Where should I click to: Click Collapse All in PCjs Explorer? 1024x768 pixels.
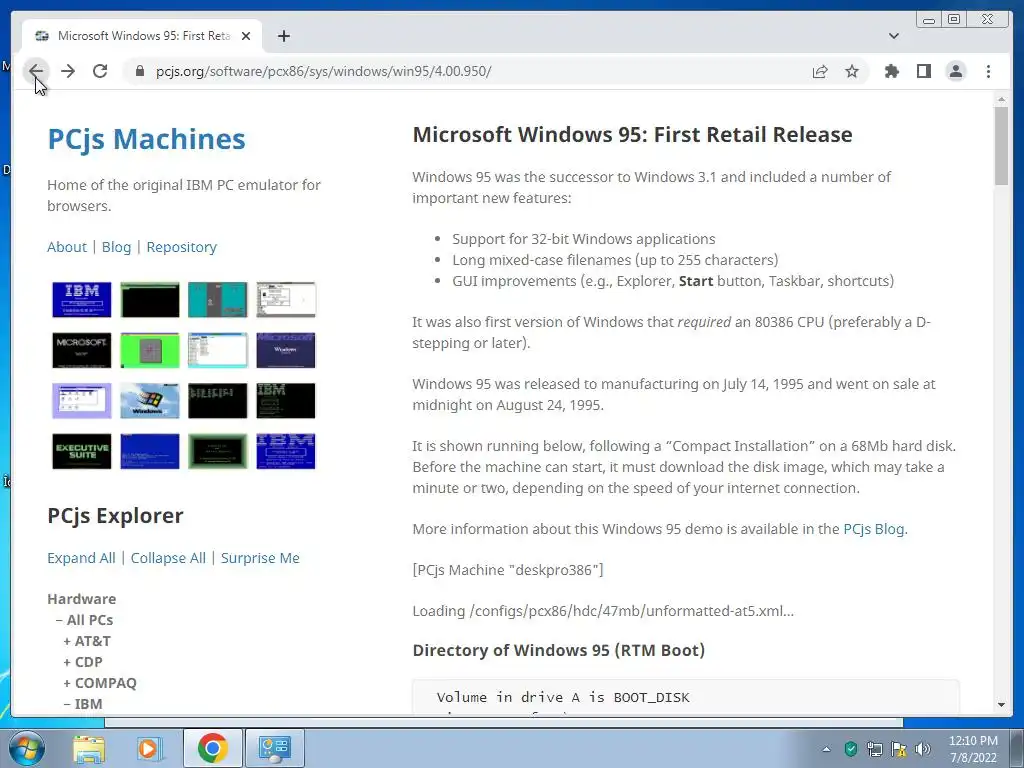[x=168, y=558]
